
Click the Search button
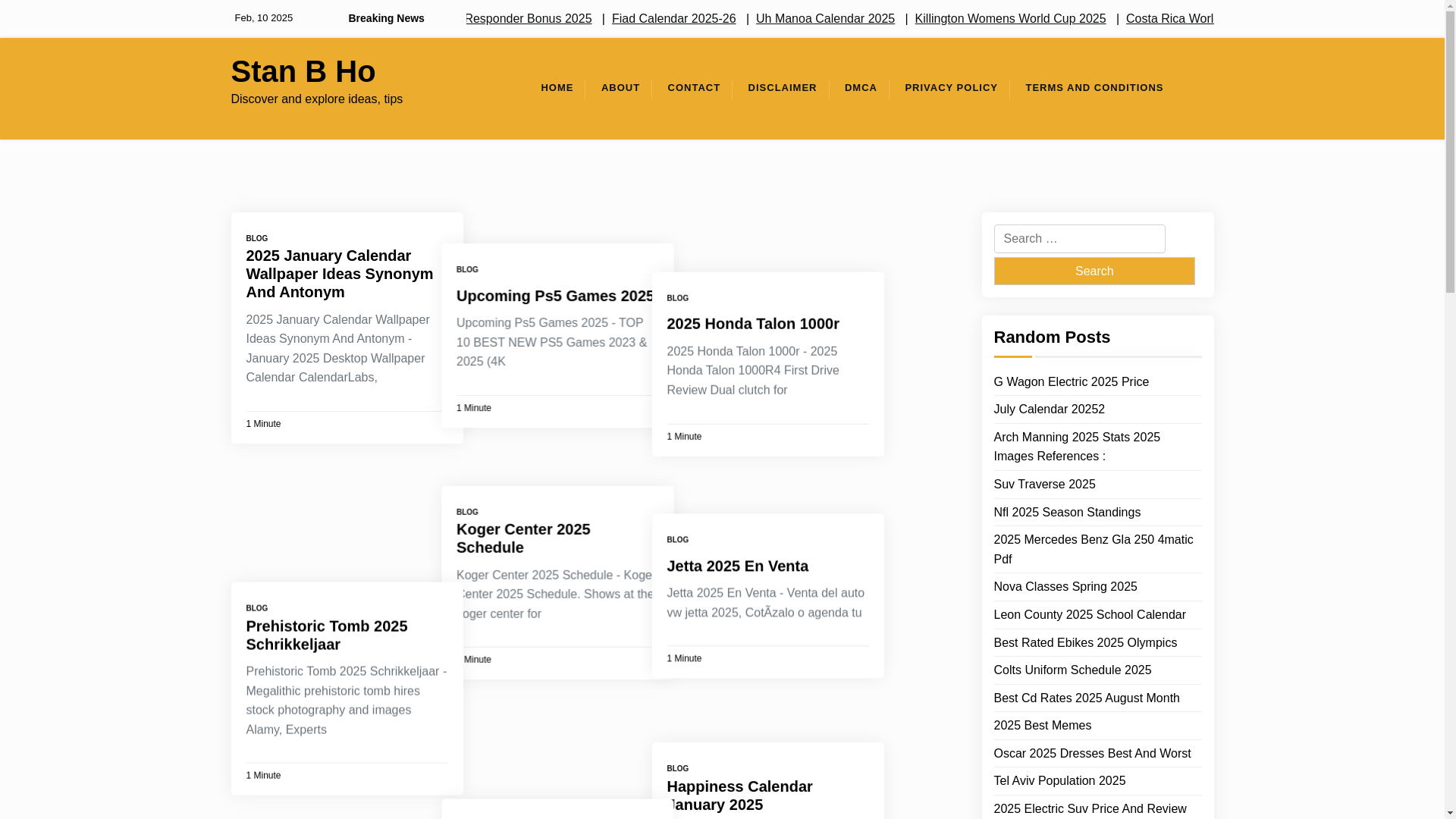[1094, 271]
